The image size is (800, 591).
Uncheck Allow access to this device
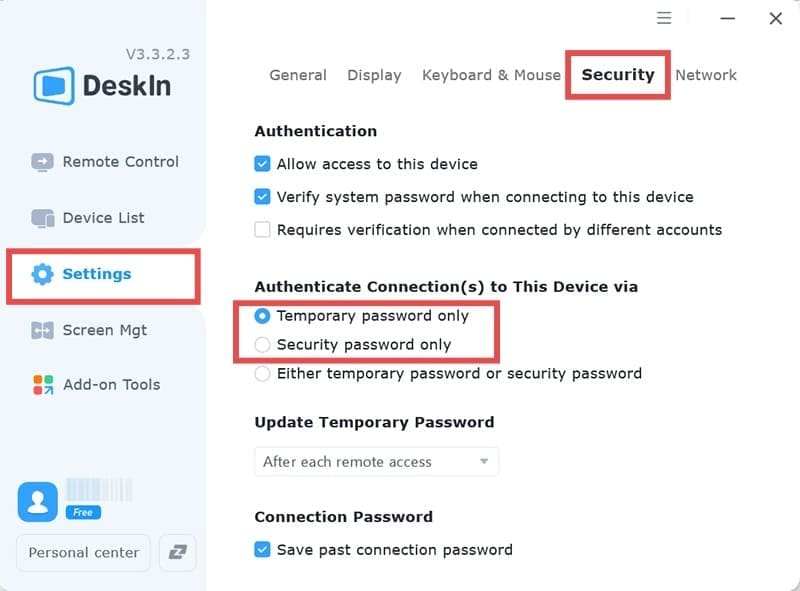point(263,164)
